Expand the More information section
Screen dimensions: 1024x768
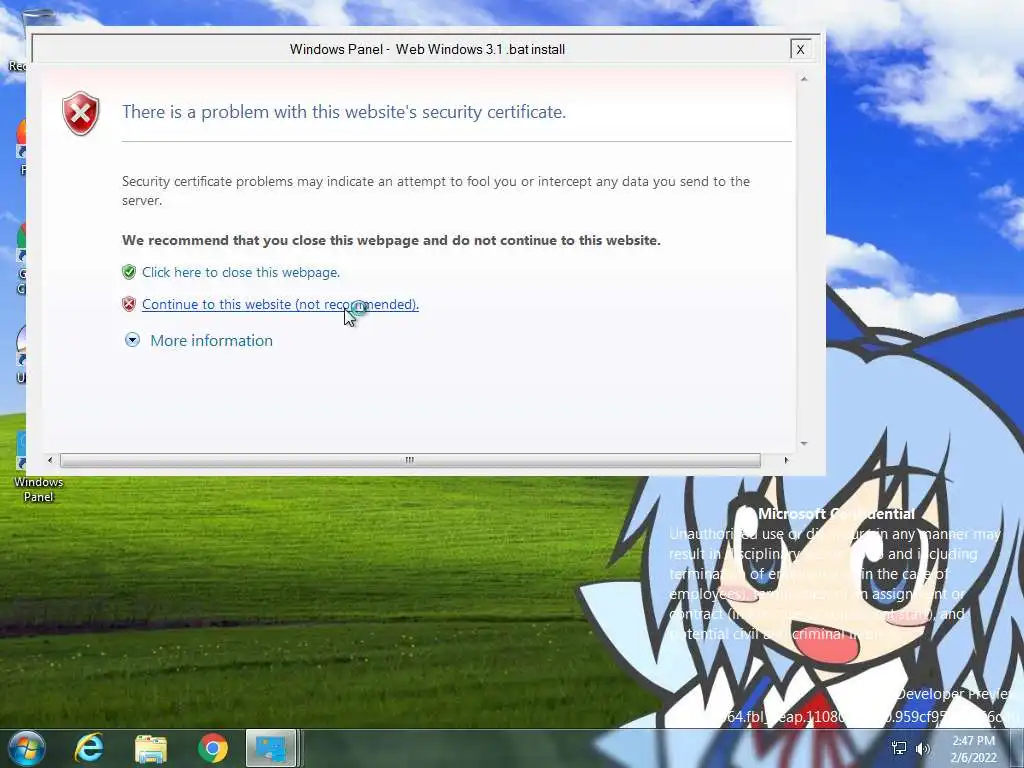133,340
